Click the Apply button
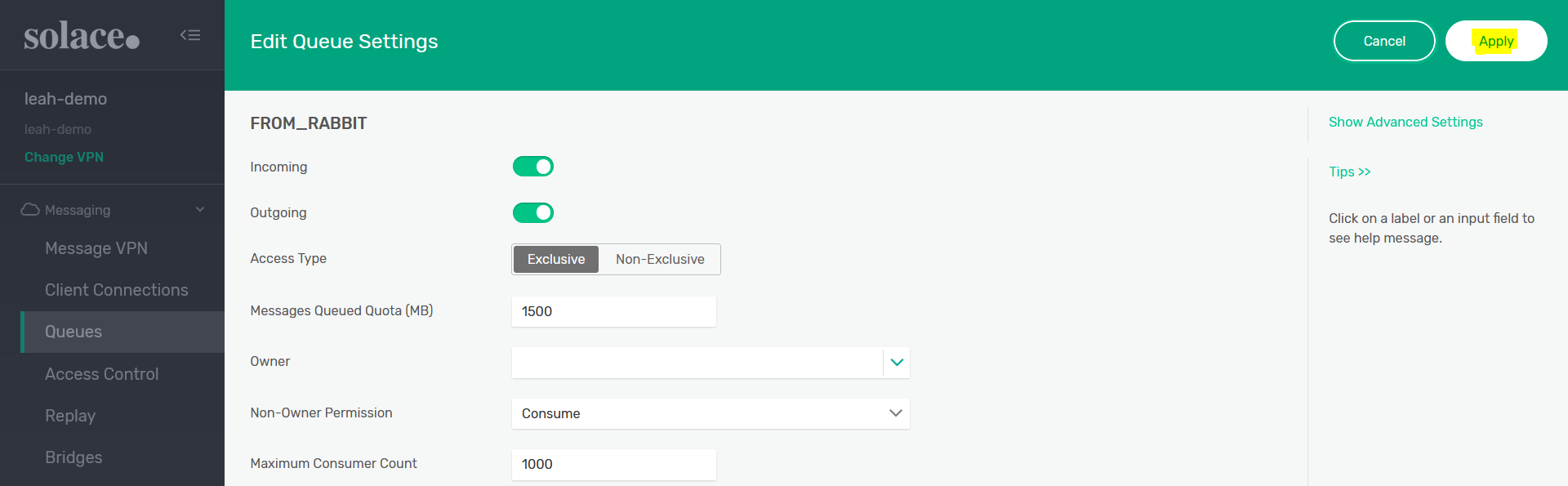This screenshot has width=1568, height=486. click(x=1495, y=41)
